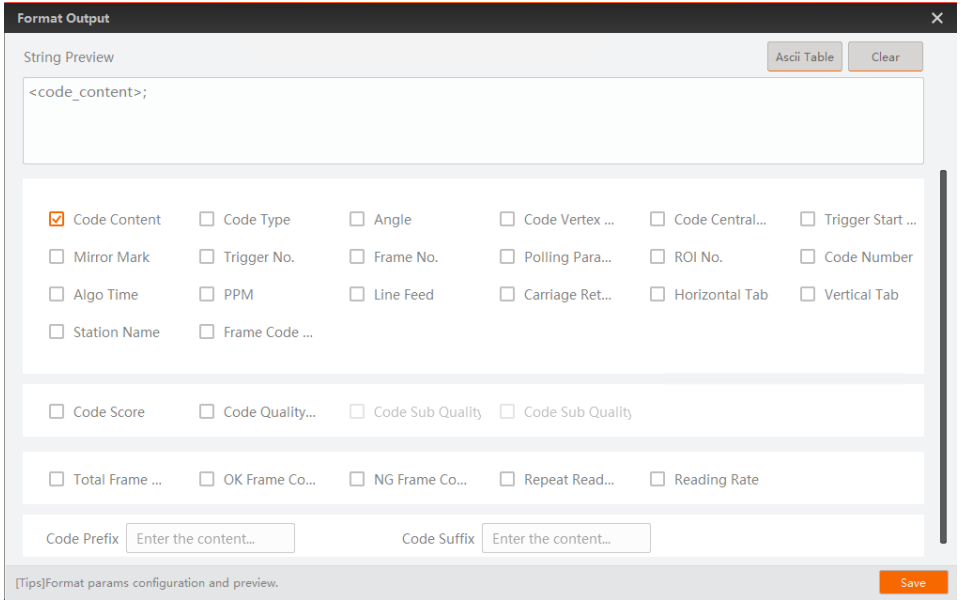
Task: Focus the Code Suffix input field
Action: [566, 538]
